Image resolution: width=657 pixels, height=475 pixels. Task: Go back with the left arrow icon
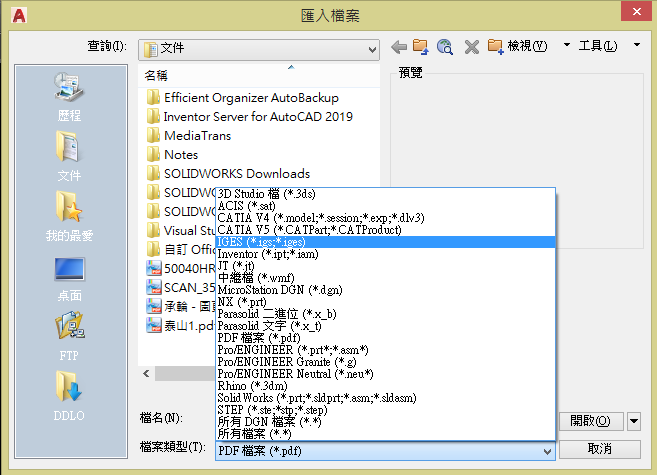(x=399, y=47)
